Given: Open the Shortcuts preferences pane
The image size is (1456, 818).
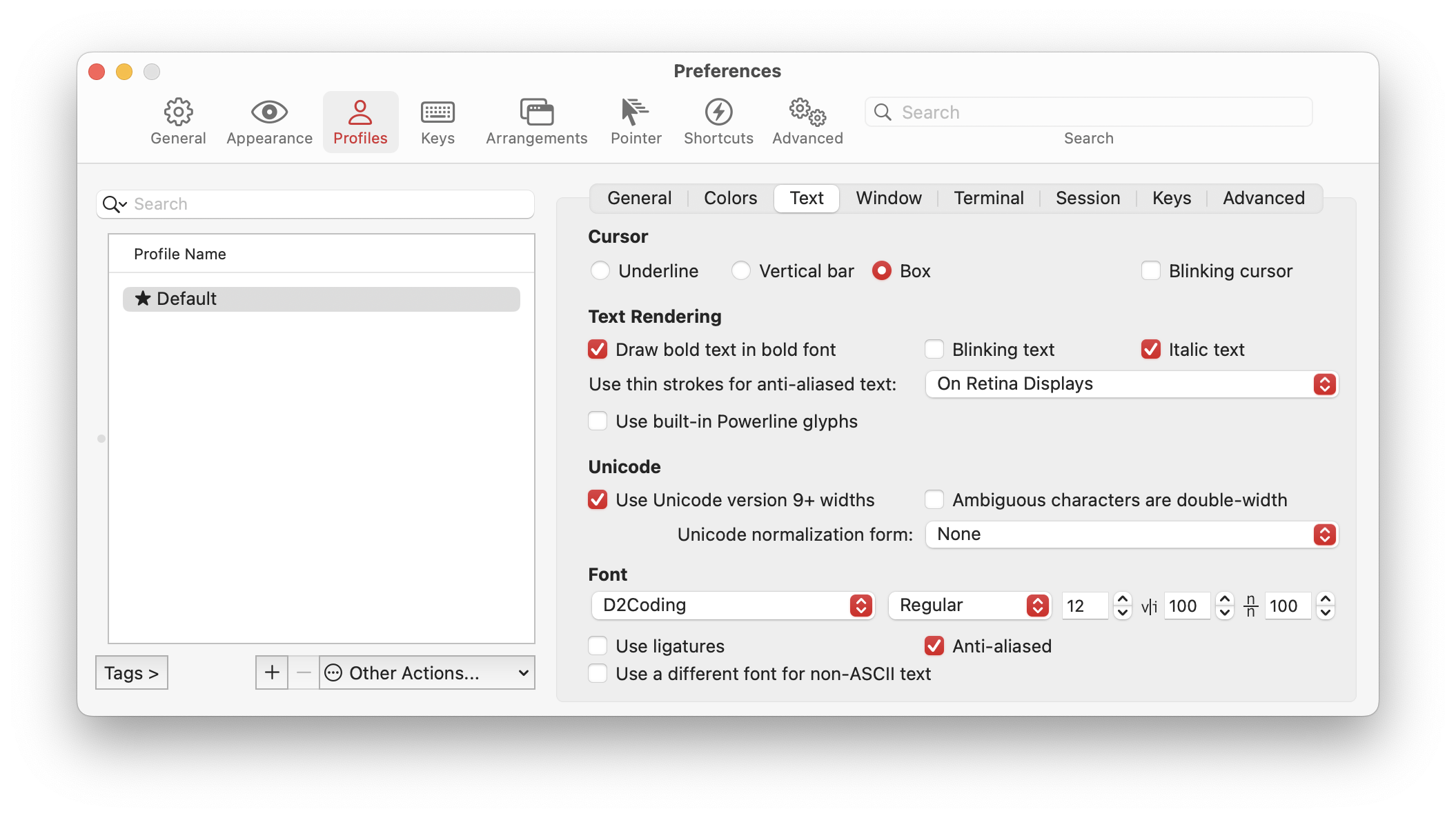Looking at the screenshot, I should [718, 122].
